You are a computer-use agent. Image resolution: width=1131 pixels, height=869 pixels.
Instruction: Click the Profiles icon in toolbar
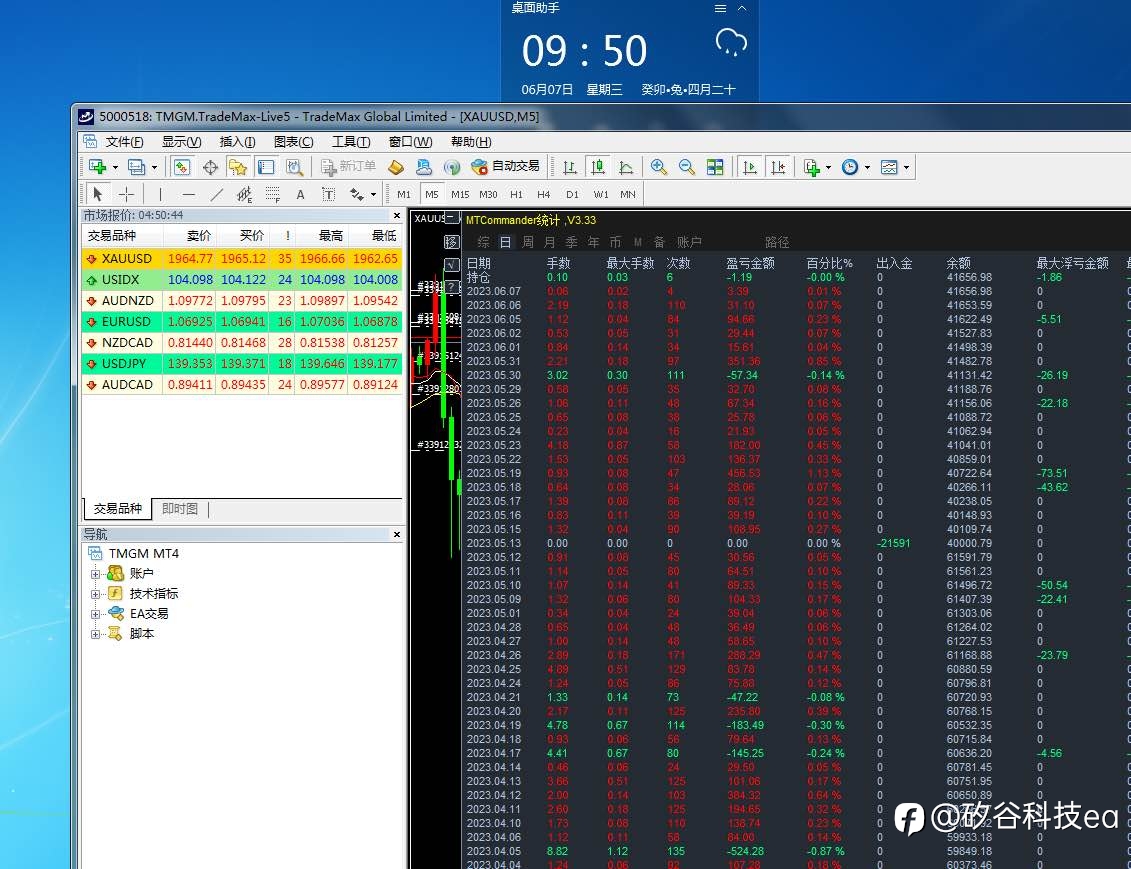tap(136, 167)
